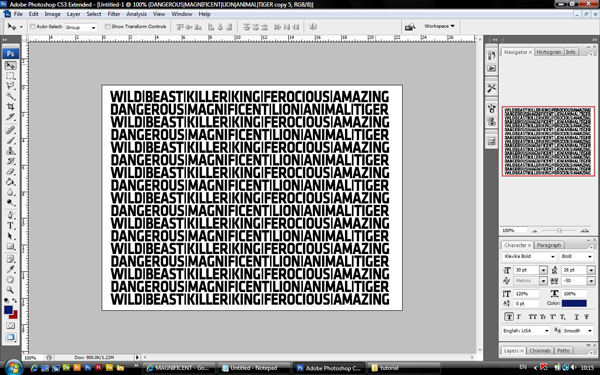Select the Hand tool
Viewport: 600px width, 375px height.
pyautogui.click(x=10, y=280)
